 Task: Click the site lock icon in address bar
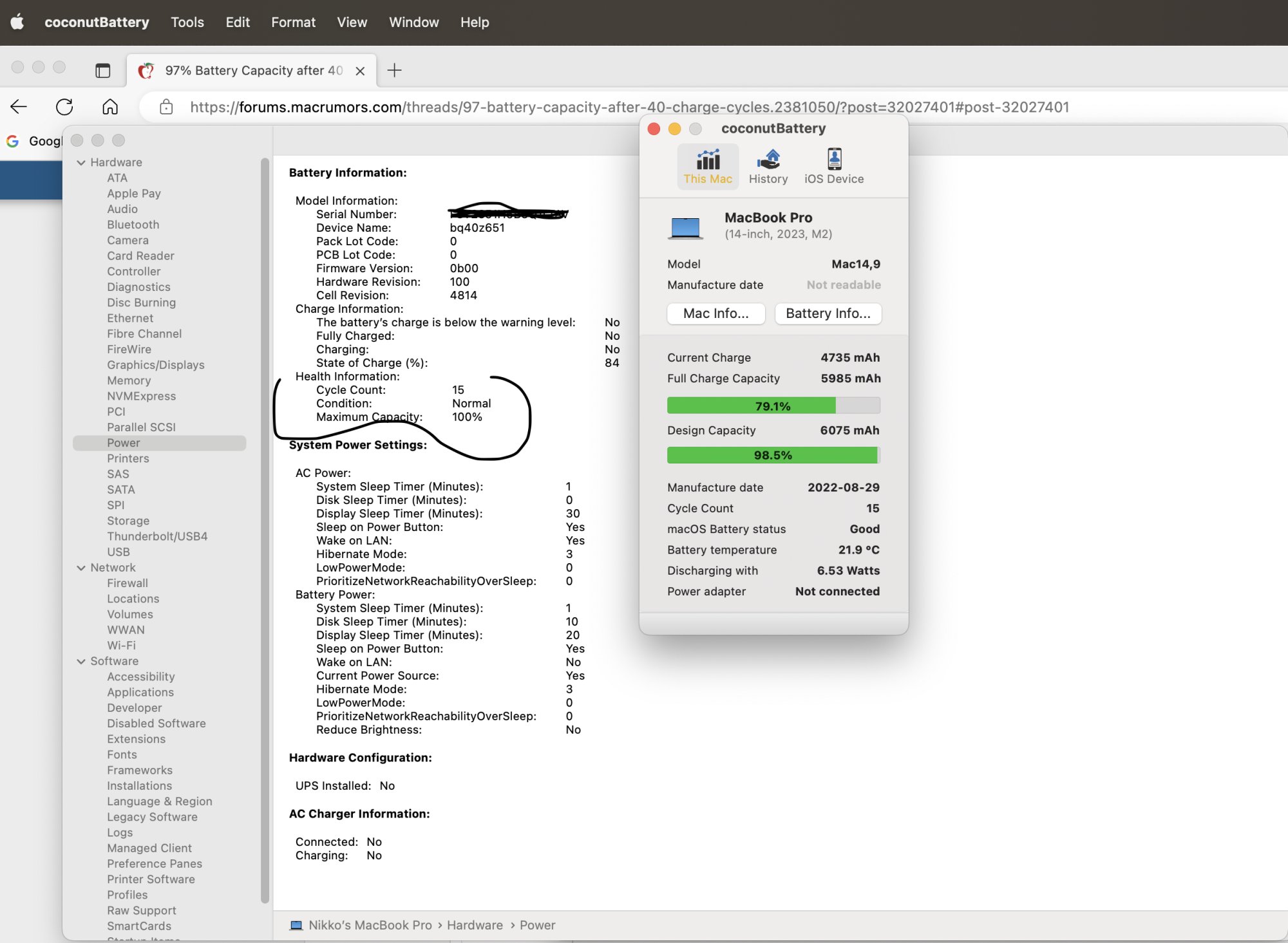166,107
